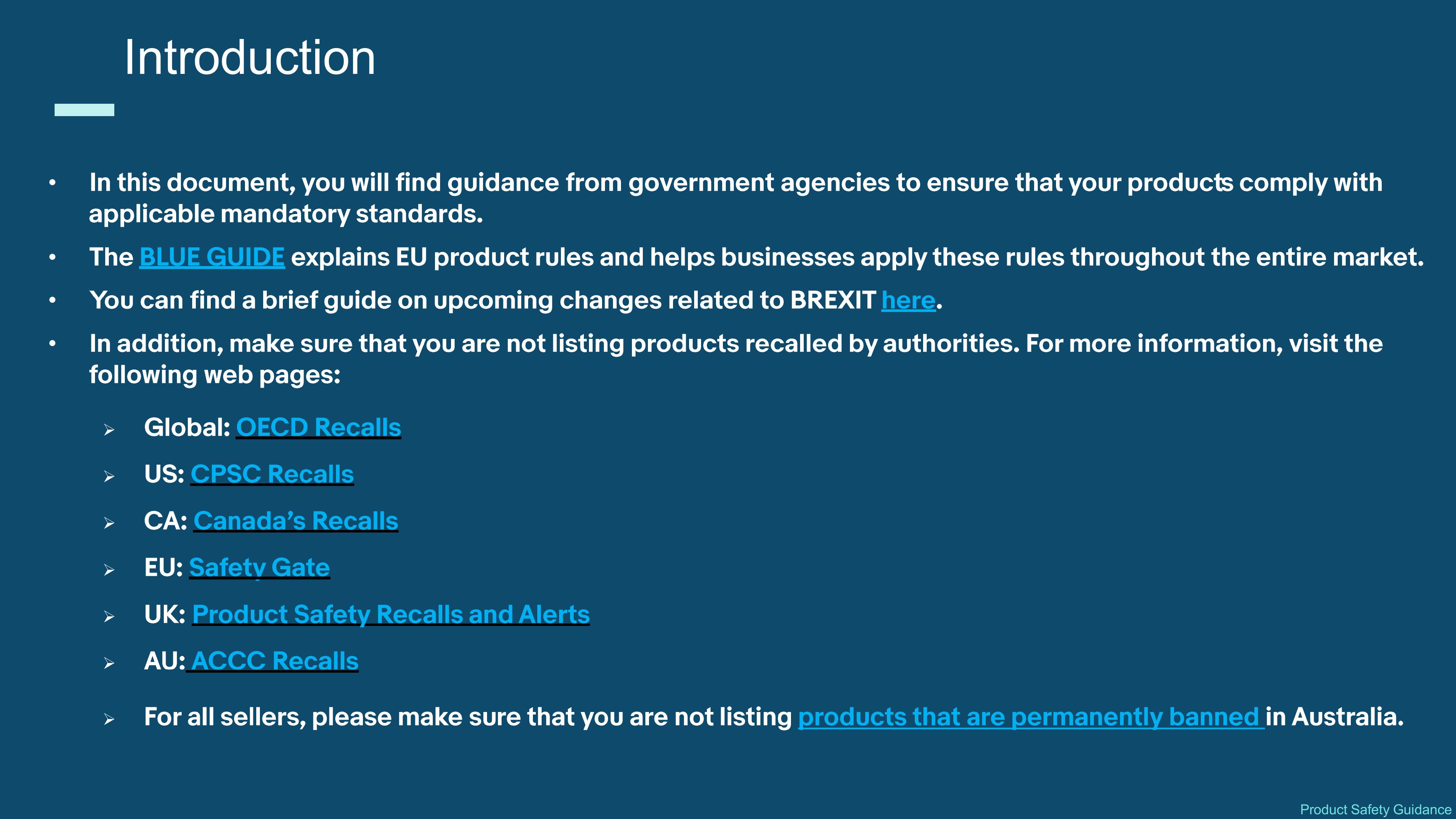Viewport: 1456px width, 819px height.
Task: Open the Canada's Recalls link
Action: (x=296, y=521)
